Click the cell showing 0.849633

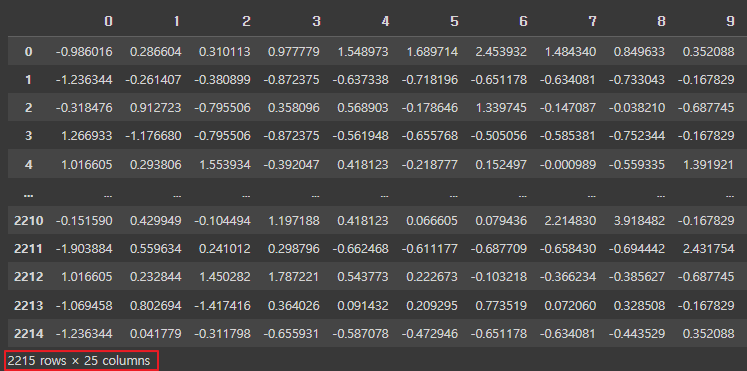(639, 51)
